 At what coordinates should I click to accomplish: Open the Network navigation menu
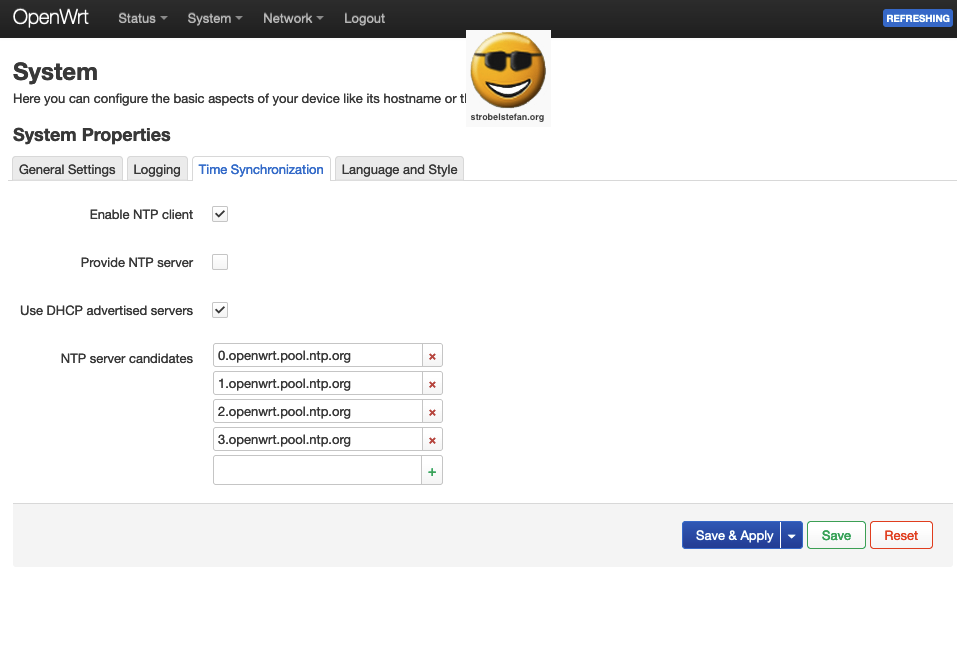point(293,18)
